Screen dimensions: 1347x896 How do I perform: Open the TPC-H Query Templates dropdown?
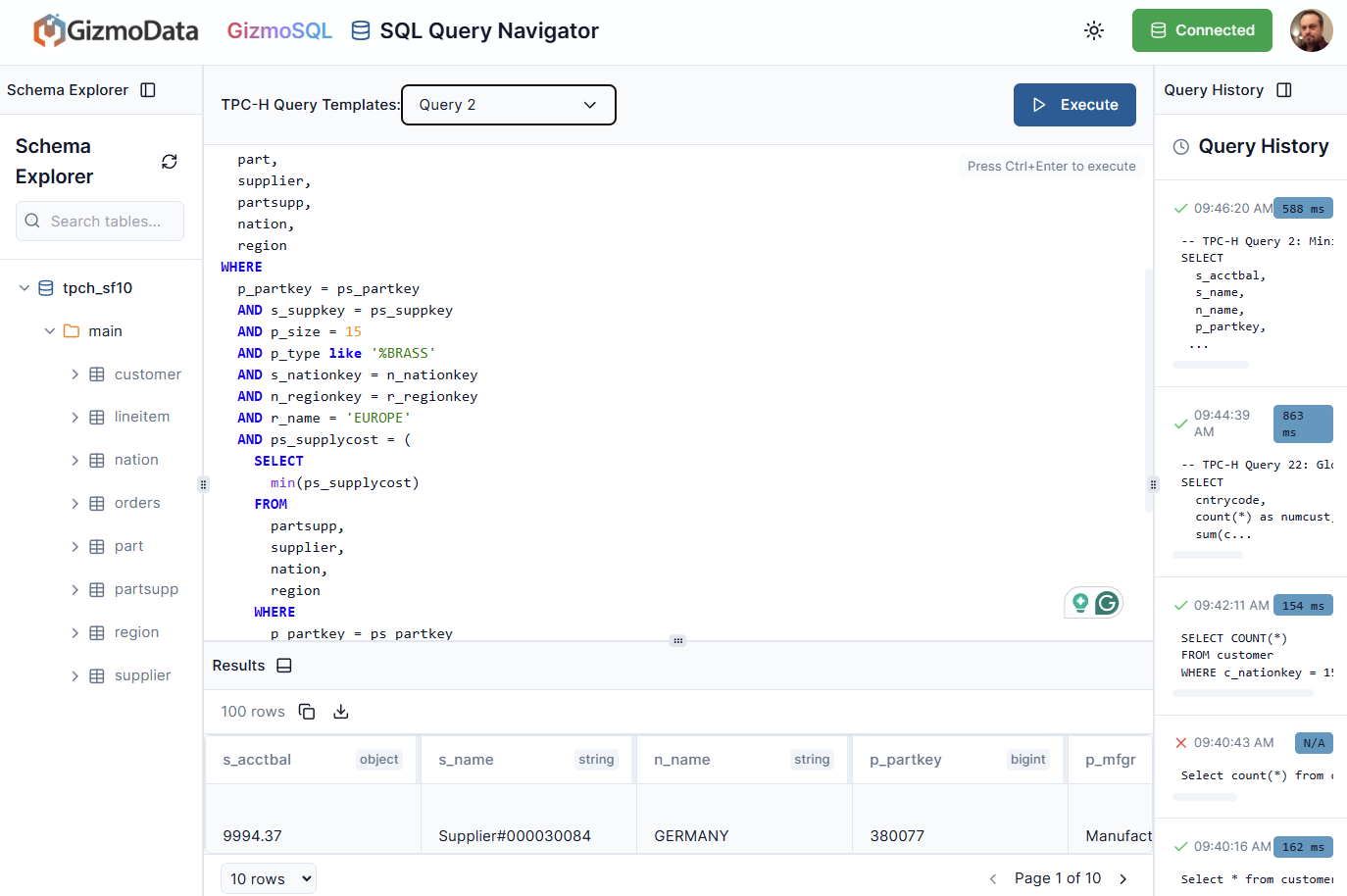(508, 105)
